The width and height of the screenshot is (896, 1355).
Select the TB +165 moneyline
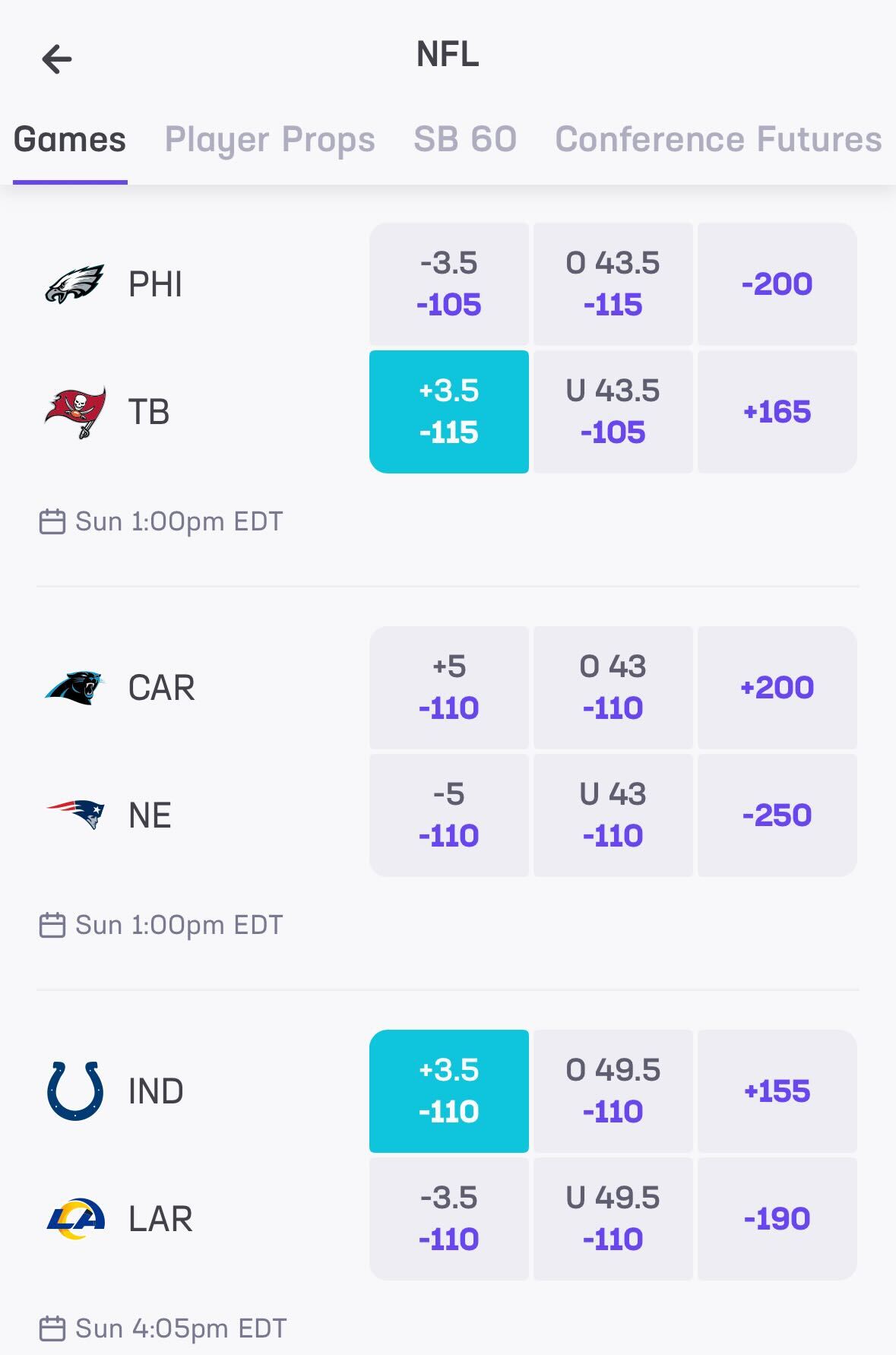click(x=777, y=410)
